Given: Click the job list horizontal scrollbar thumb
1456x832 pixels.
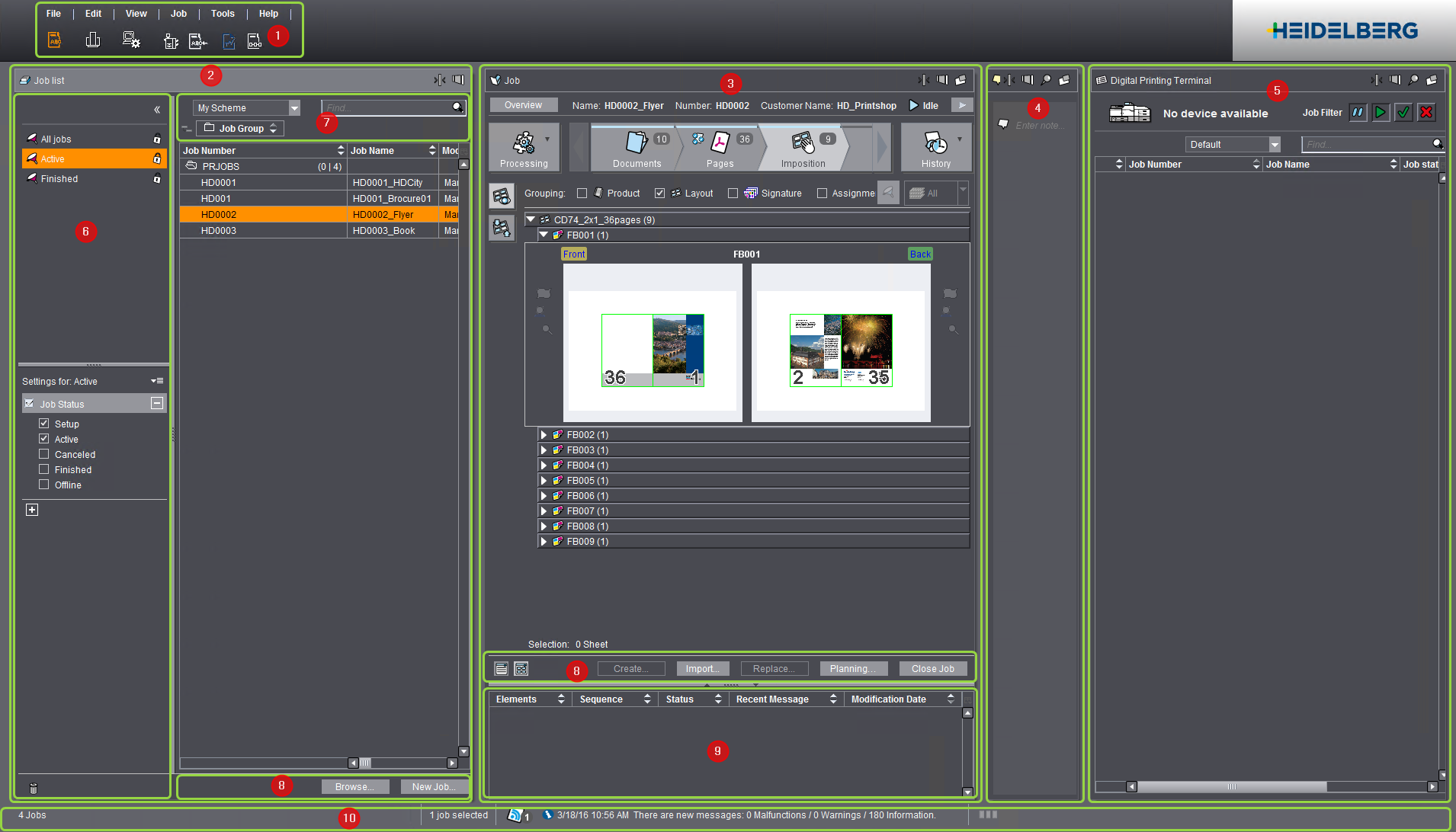Looking at the screenshot, I should 365,763.
